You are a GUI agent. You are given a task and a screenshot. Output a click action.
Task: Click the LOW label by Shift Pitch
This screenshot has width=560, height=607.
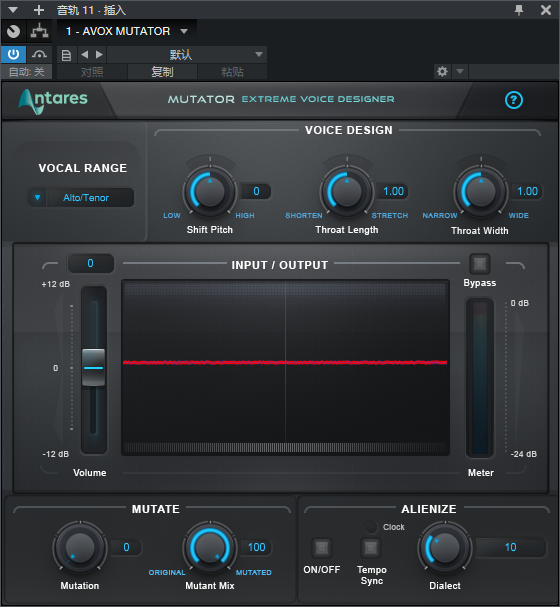[x=172, y=216]
